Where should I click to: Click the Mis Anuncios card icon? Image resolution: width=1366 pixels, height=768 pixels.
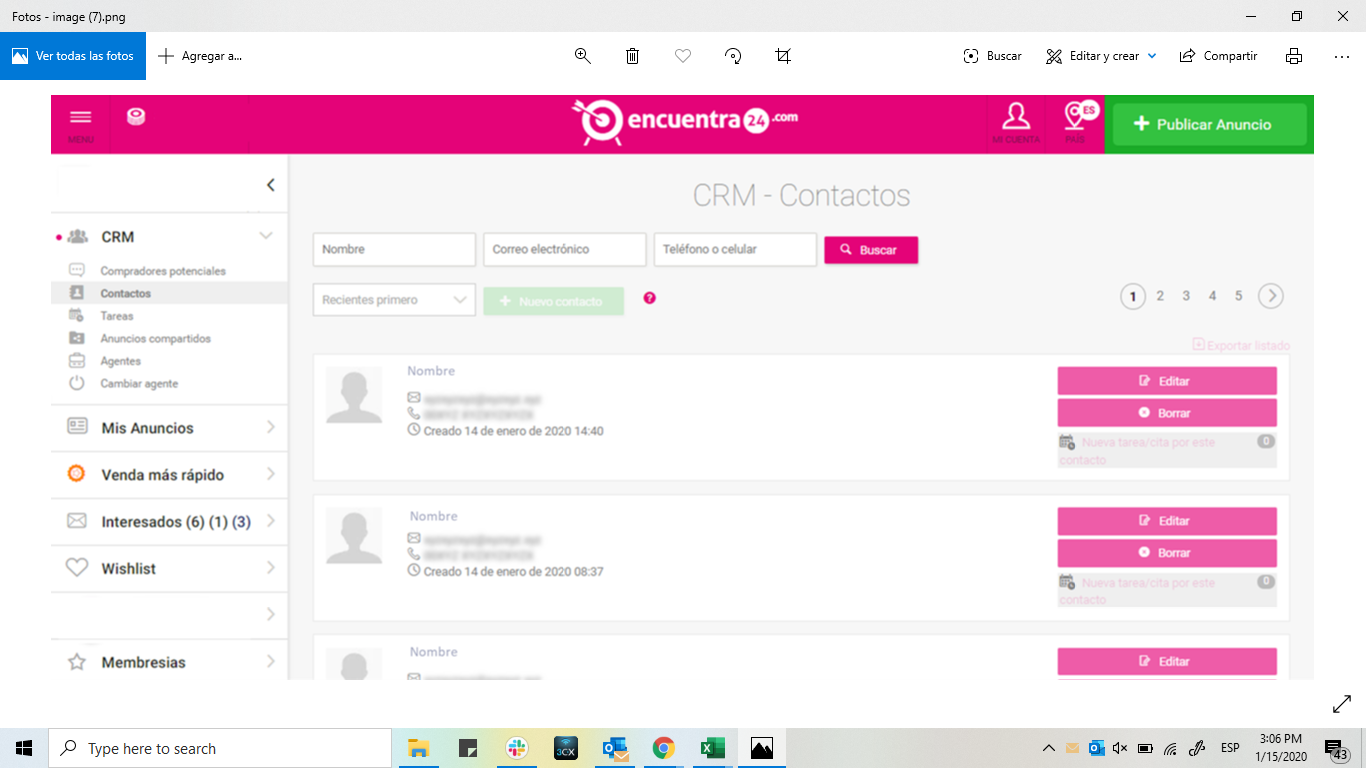click(77, 426)
